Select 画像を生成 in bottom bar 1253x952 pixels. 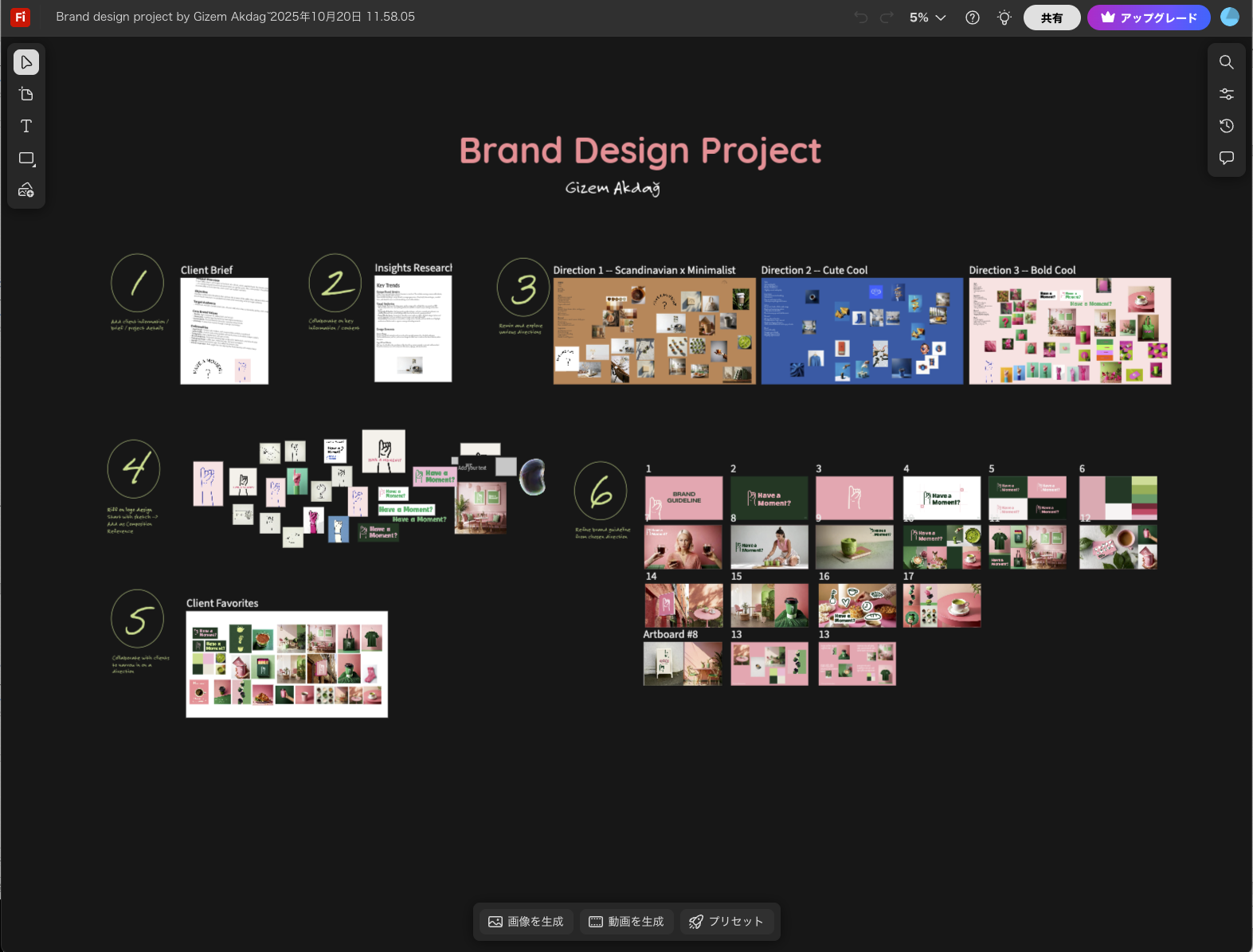point(526,922)
